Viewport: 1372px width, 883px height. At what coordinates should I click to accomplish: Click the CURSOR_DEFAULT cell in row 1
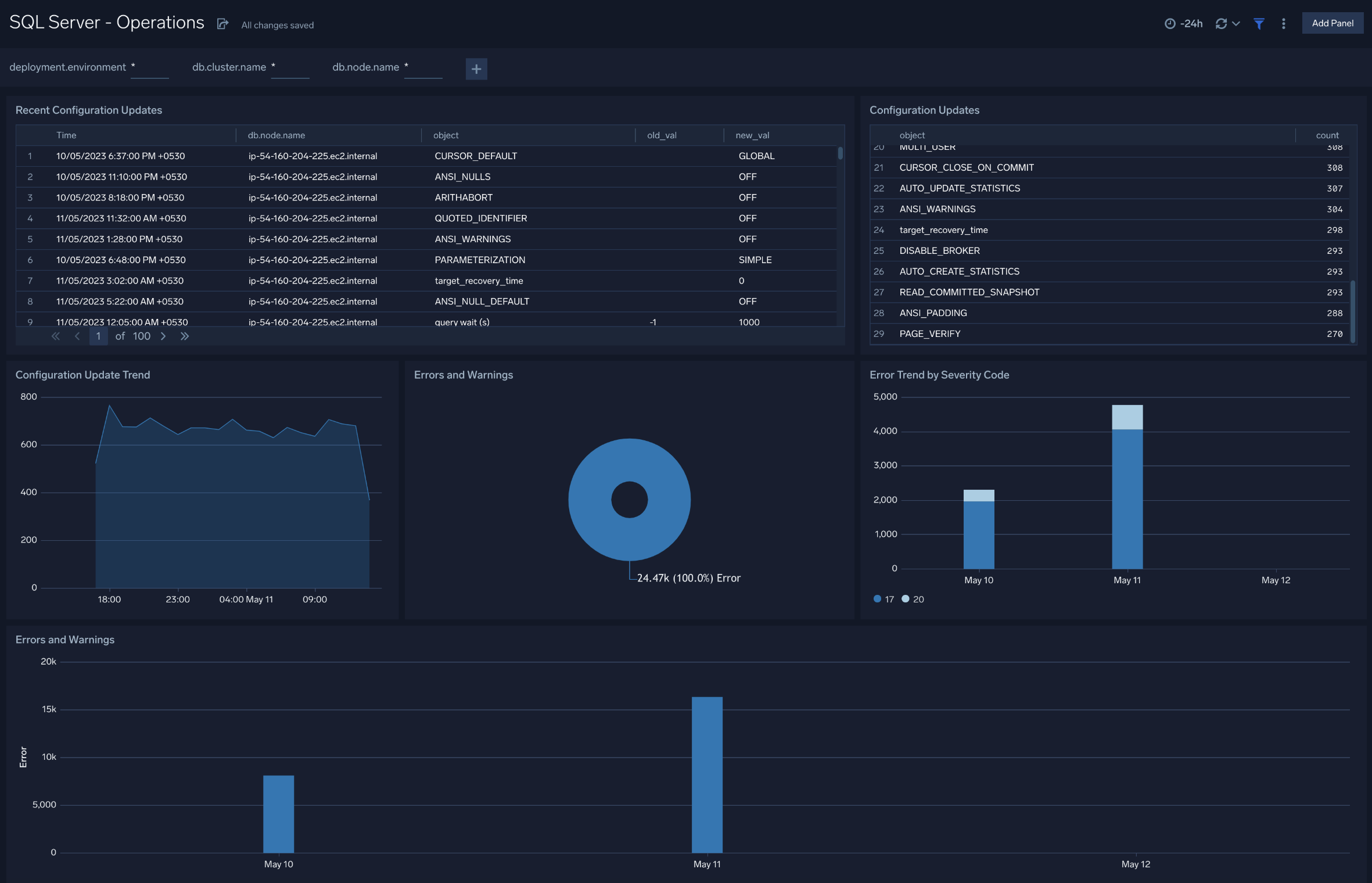tap(476, 156)
